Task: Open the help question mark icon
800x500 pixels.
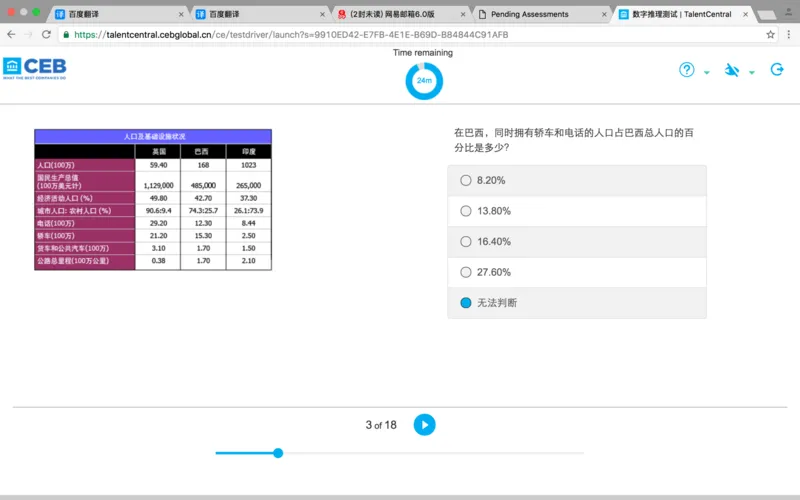Action: [x=686, y=70]
